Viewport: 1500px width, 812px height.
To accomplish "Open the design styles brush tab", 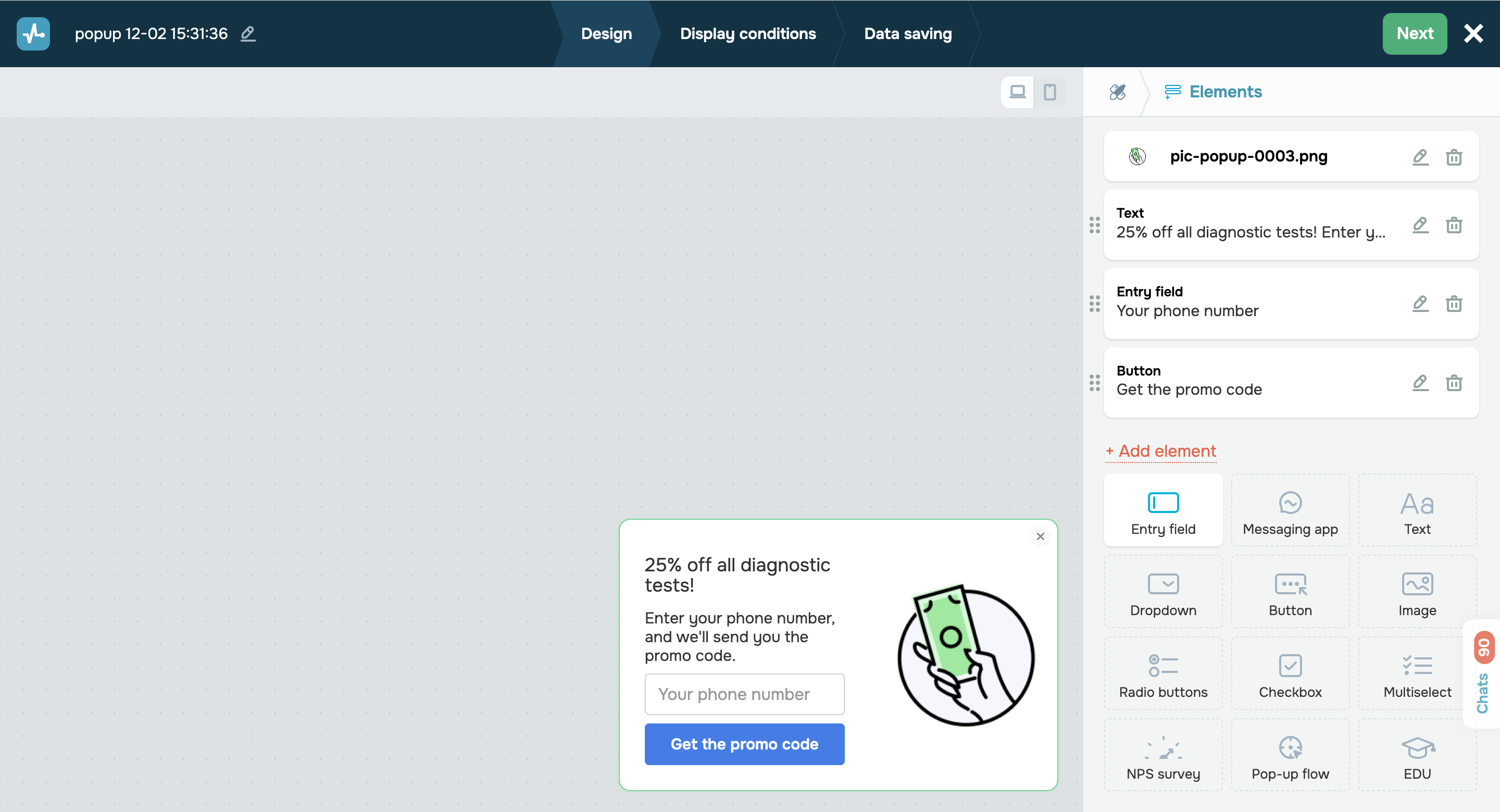I will click(x=1117, y=92).
